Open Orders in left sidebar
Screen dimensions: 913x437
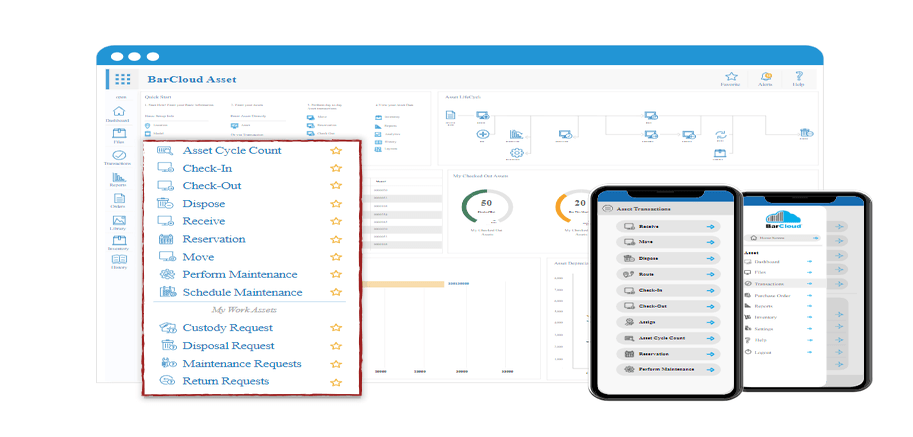[x=119, y=201]
